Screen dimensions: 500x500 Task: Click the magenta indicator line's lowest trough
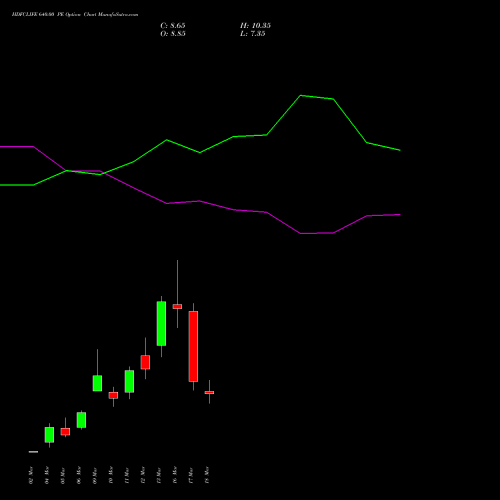coord(301,233)
